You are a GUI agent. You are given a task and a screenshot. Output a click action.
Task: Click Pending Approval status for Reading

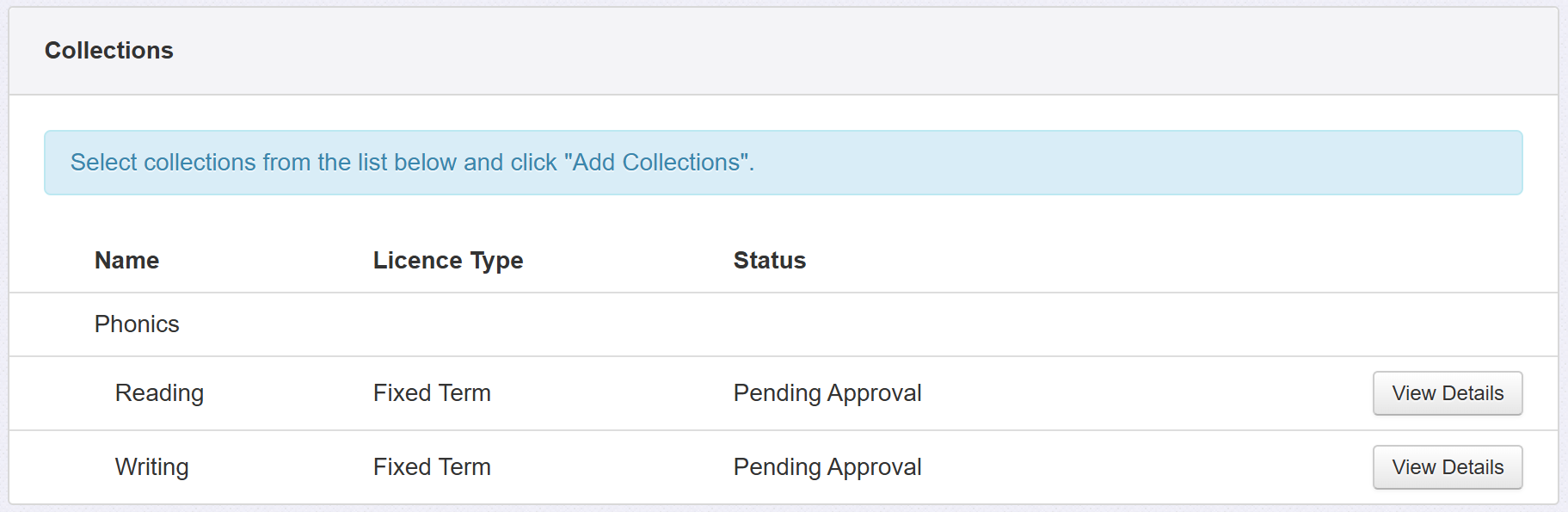click(827, 393)
